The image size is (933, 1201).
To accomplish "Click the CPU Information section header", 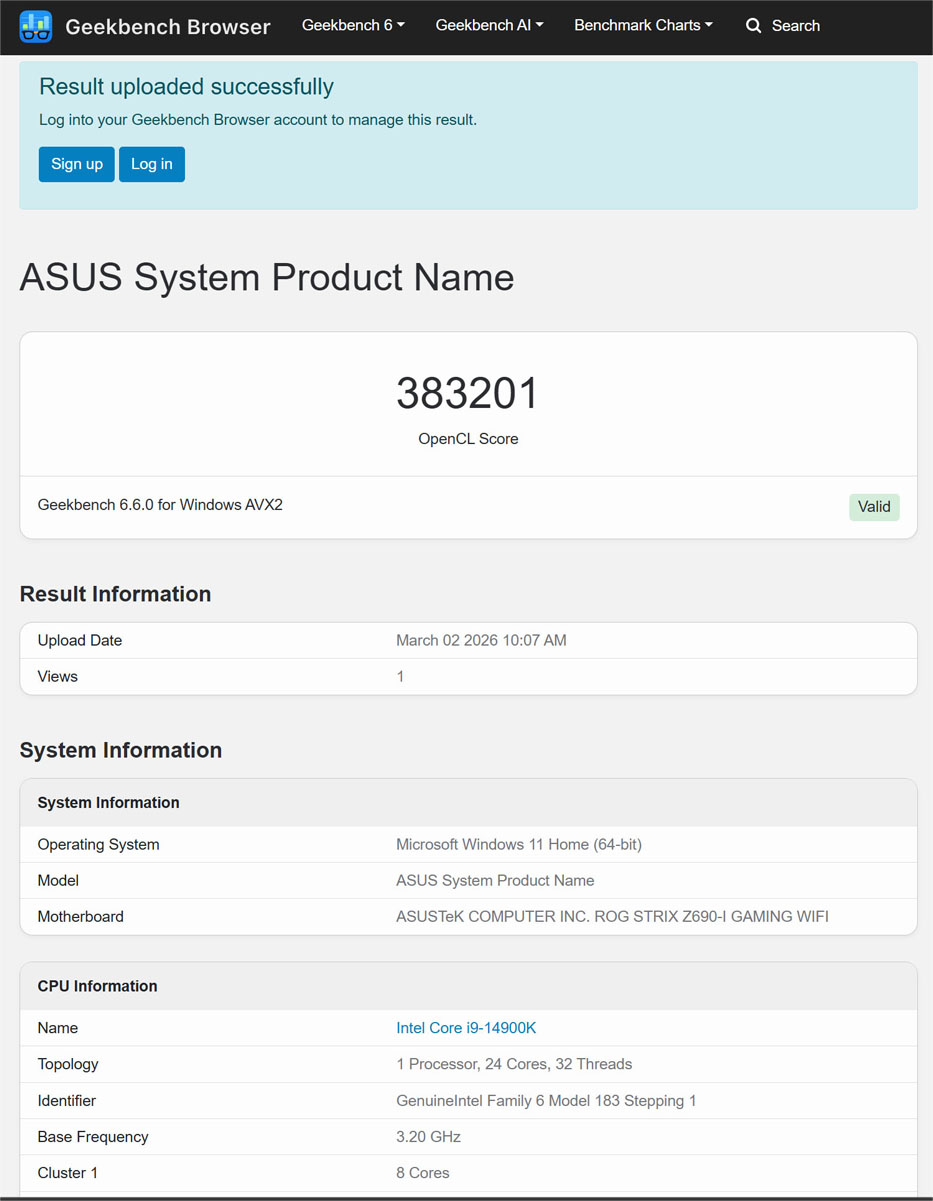I will coord(98,986).
